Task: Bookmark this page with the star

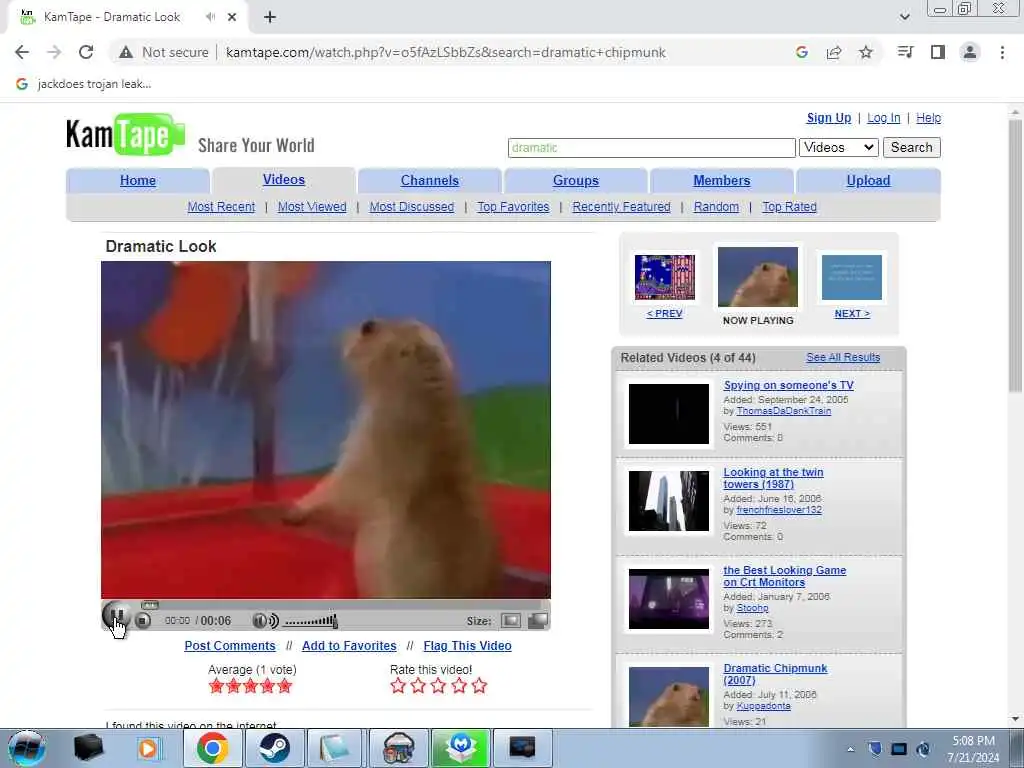Action: tap(865, 52)
